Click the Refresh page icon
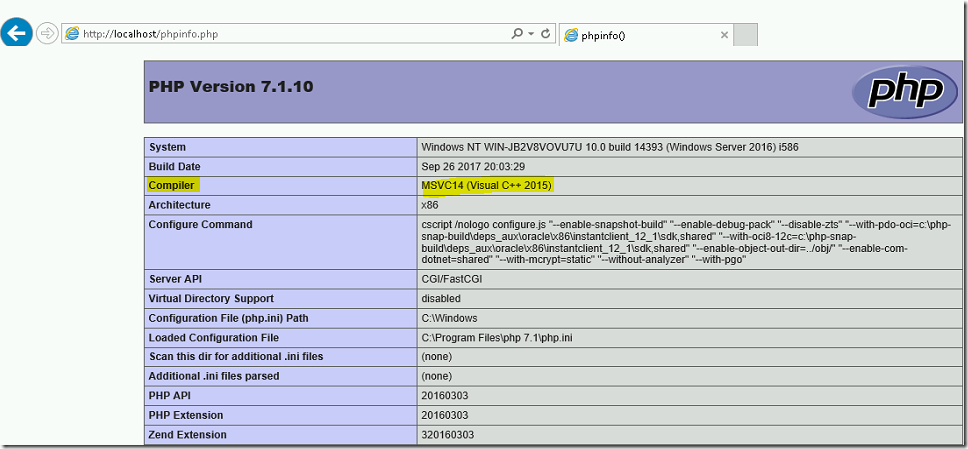The width and height of the screenshot is (968, 449). click(x=546, y=34)
